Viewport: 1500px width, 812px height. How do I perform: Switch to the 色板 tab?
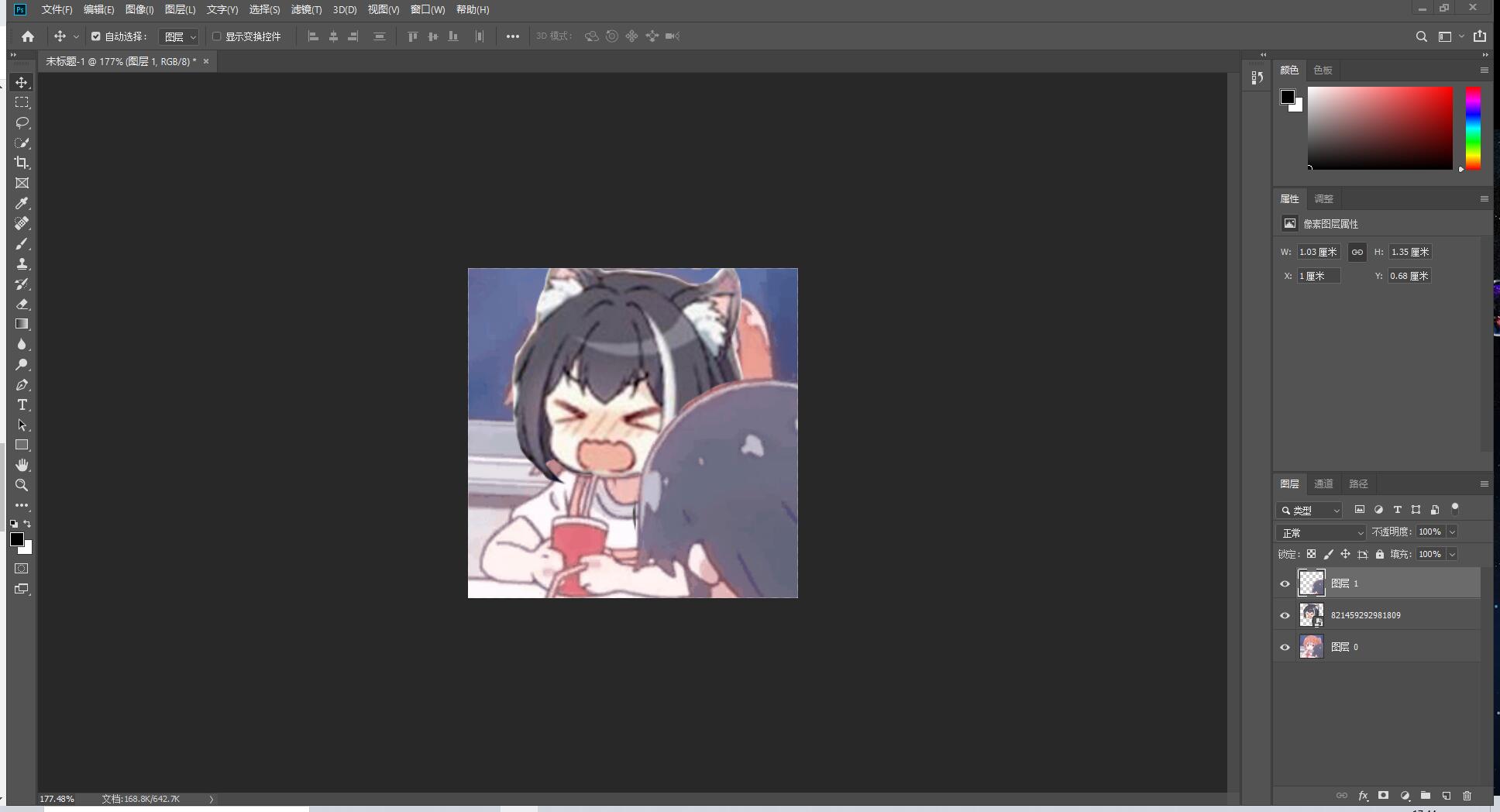pos(1323,70)
